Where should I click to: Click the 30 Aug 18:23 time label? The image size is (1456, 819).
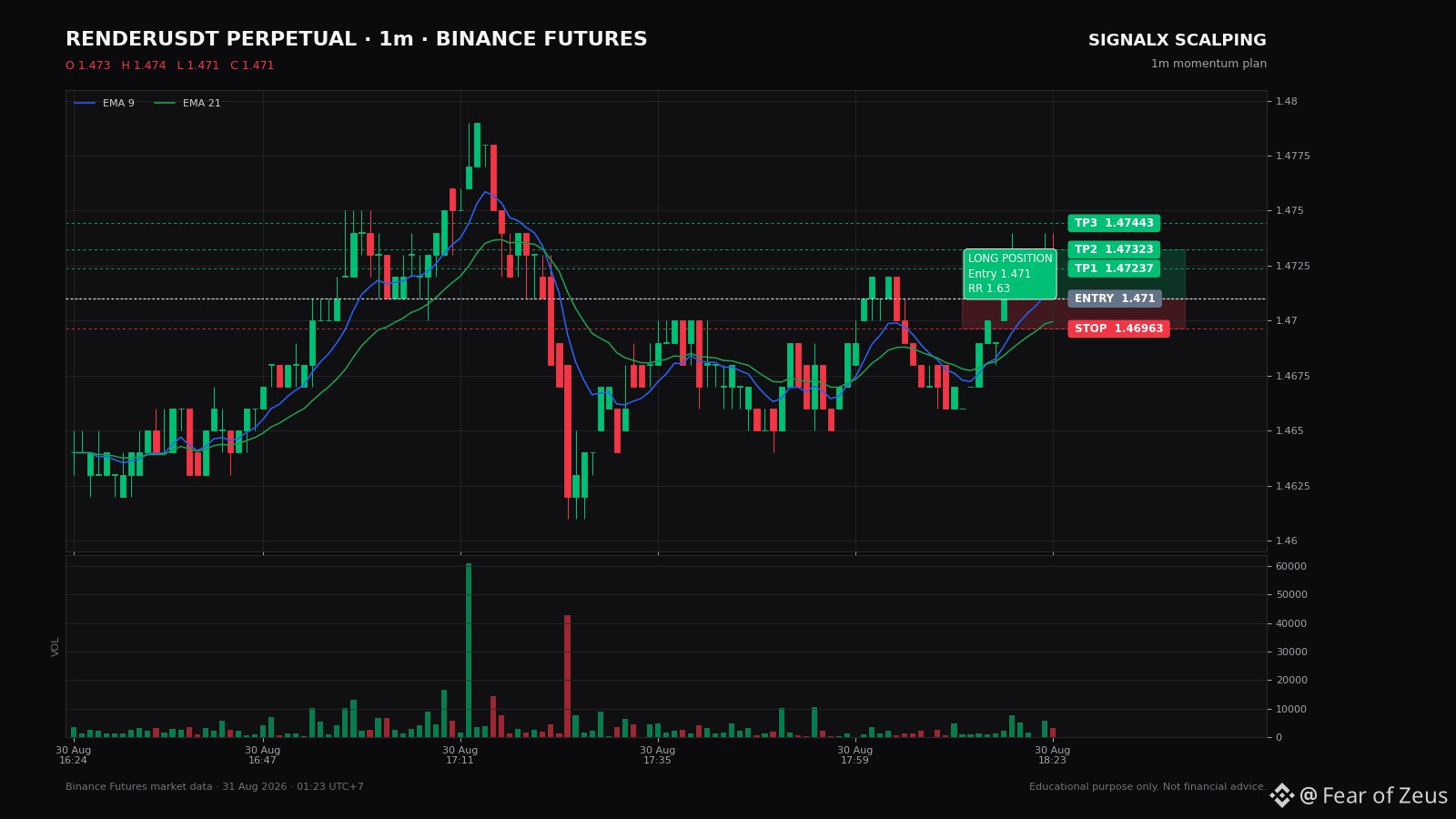click(x=1053, y=755)
